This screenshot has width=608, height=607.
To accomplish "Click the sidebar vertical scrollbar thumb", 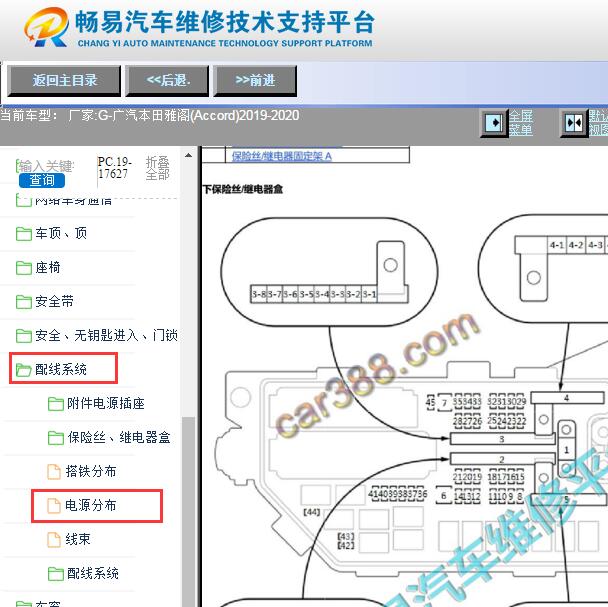I will (188, 512).
